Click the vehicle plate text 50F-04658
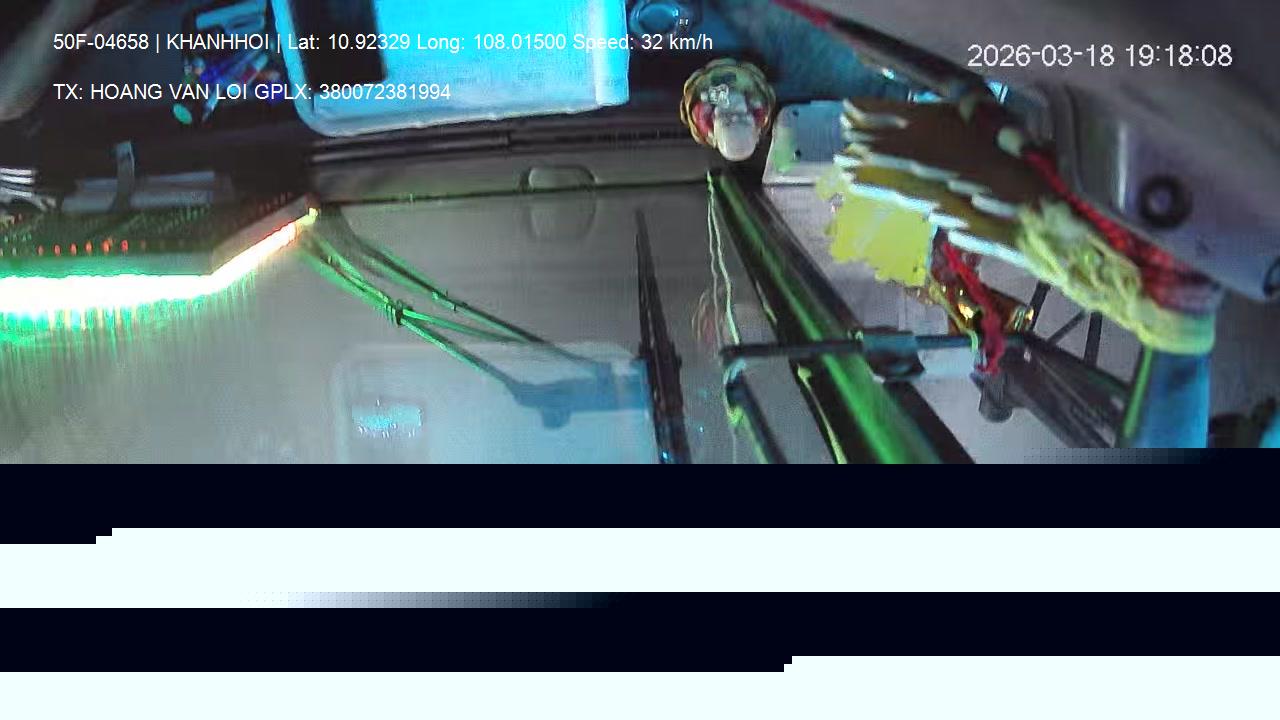The height and width of the screenshot is (720, 1280). point(100,42)
